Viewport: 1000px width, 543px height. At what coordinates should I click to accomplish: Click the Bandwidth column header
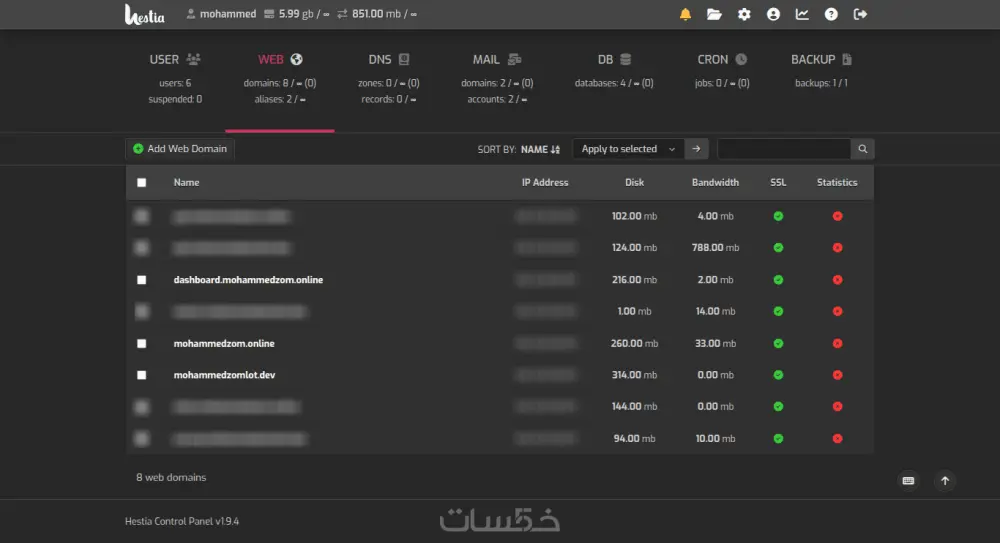pyautogui.click(x=715, y=182)
